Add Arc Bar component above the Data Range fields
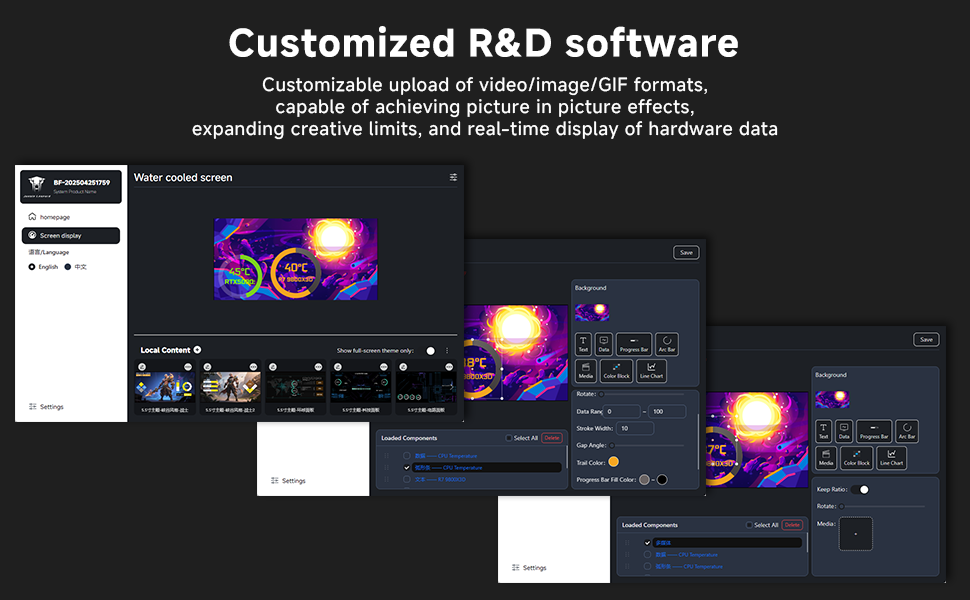This screenshot has width=970, height=600. 667,345
